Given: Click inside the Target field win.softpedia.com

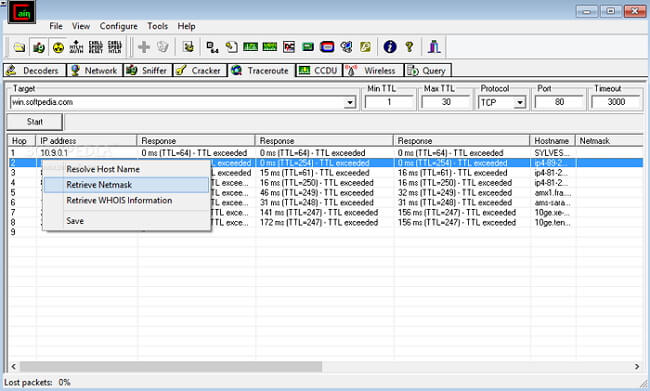Looking at the screenshot, I should tap(177, 102).
